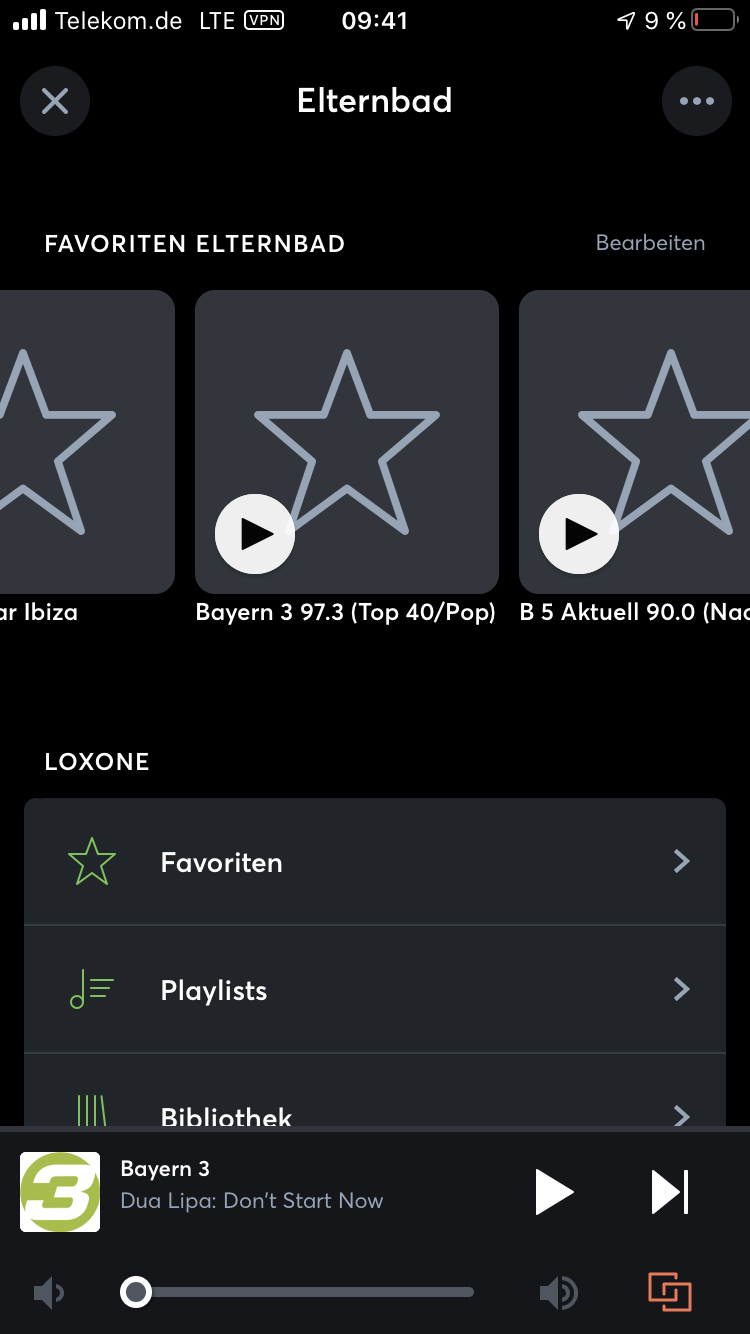Tap Bearbeiten to edit favorites

650,243
